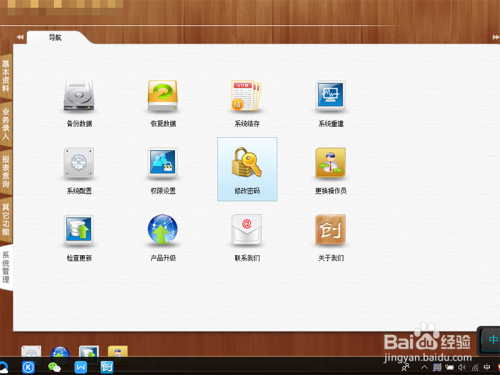Select the 导航 tab at top
The height and width of the screenshot is (375, 500).
pyautogui.click(x=55, y=37)
